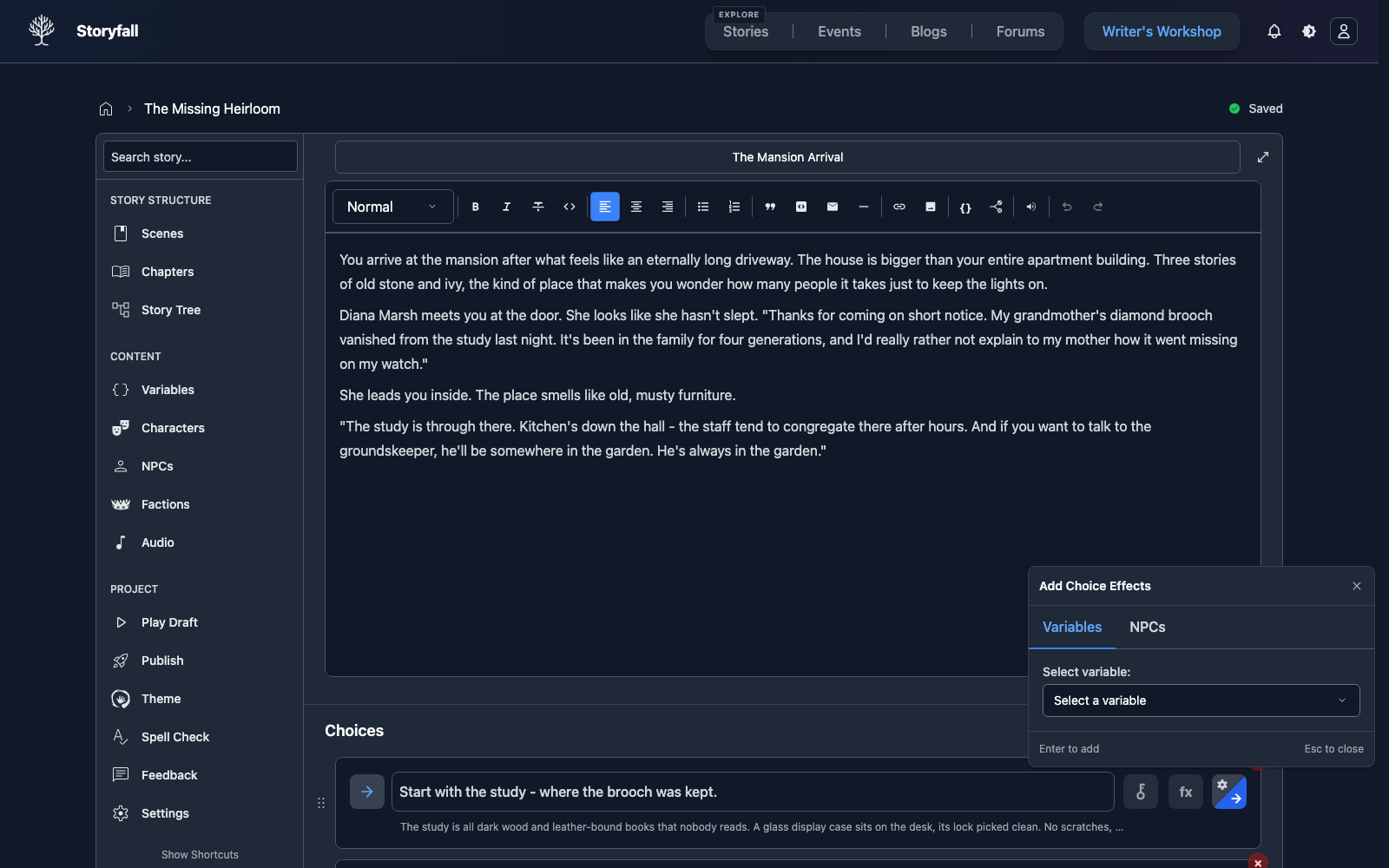Open the Story Tree in the sidebar

tap(171, 310)
